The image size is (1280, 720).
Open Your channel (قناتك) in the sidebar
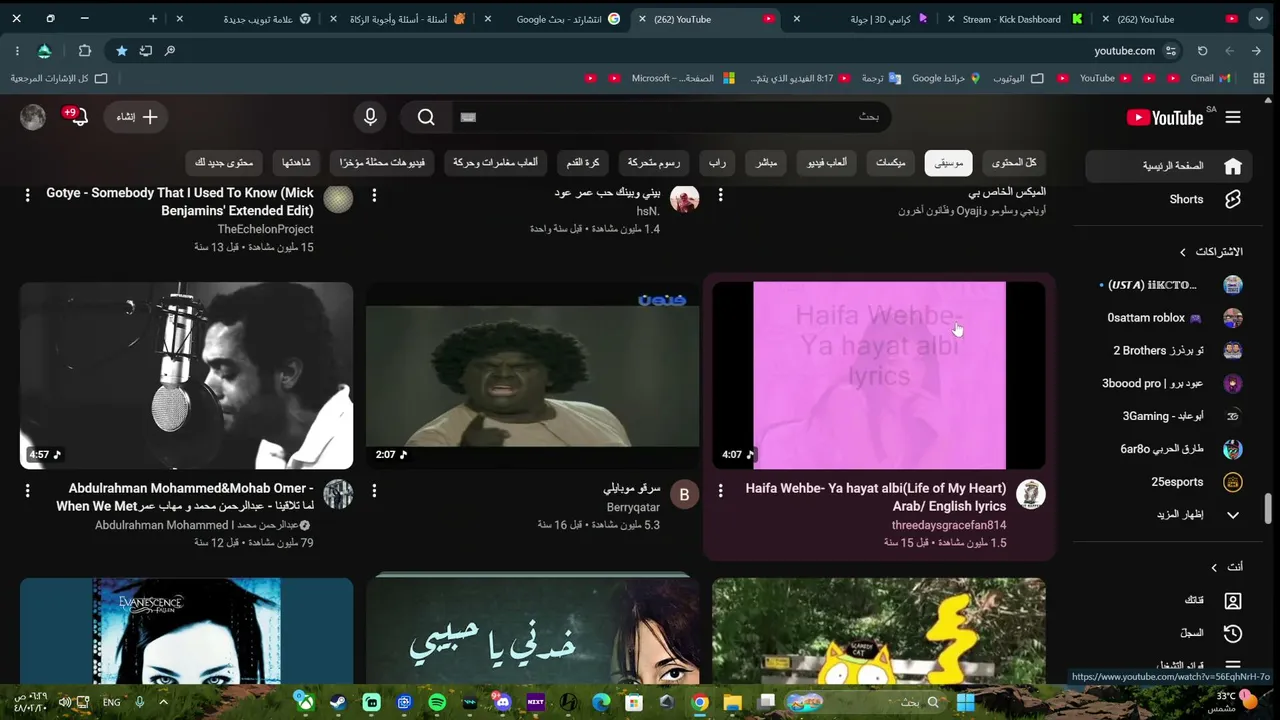(x=1168, y=600)
